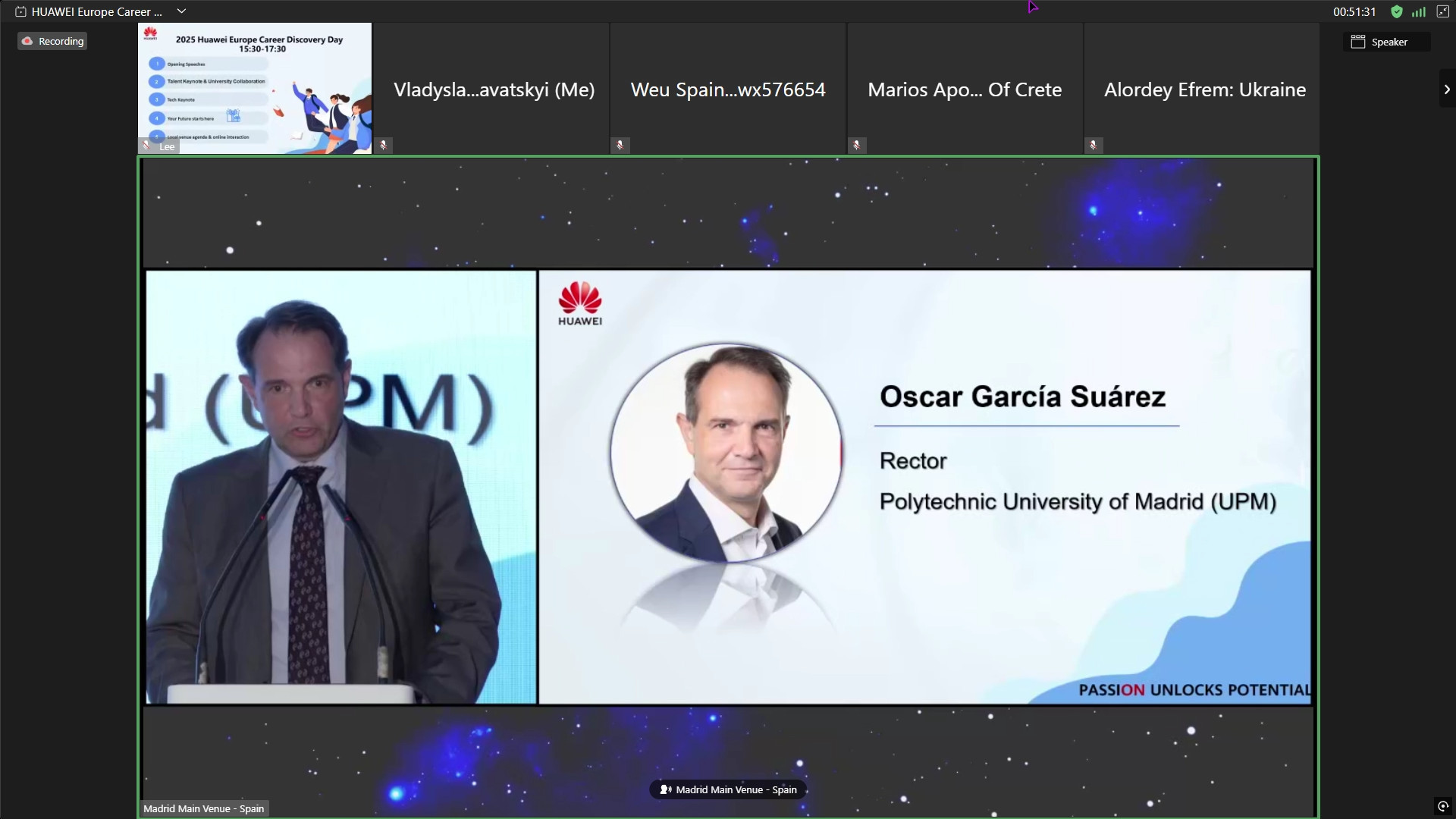The width and height of the screenshot is (1456, 819).
Task: Click the circular portrait on the slide
Action: coord(726,453)
